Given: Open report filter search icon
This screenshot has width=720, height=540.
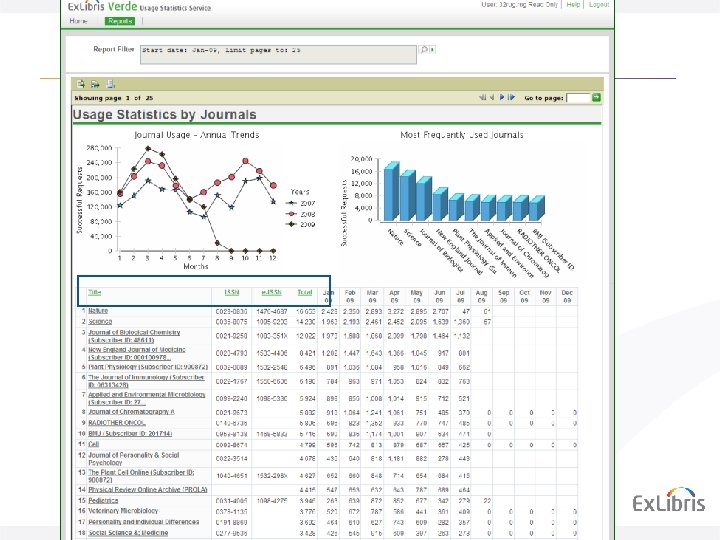Looking at the screenshot, I should (x=424, y=50).
